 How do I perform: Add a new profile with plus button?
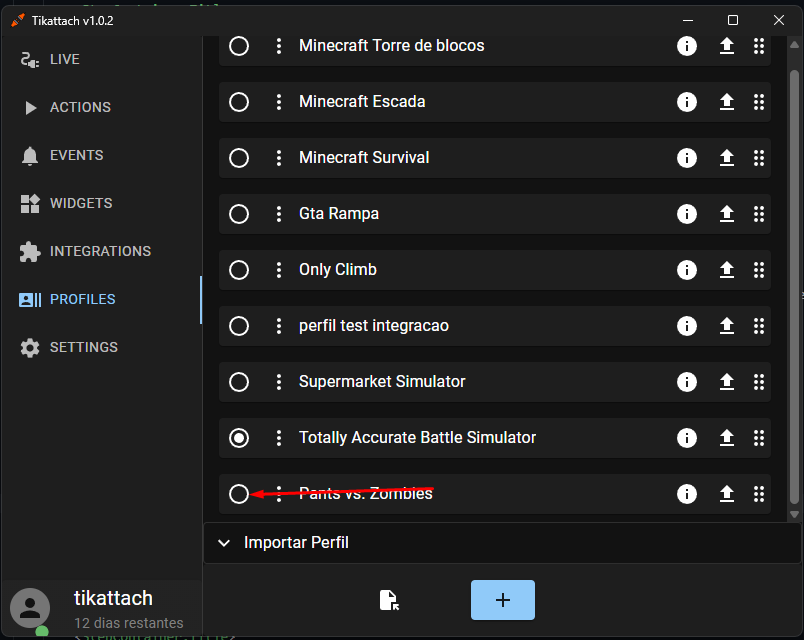click(x=502, y=600)
